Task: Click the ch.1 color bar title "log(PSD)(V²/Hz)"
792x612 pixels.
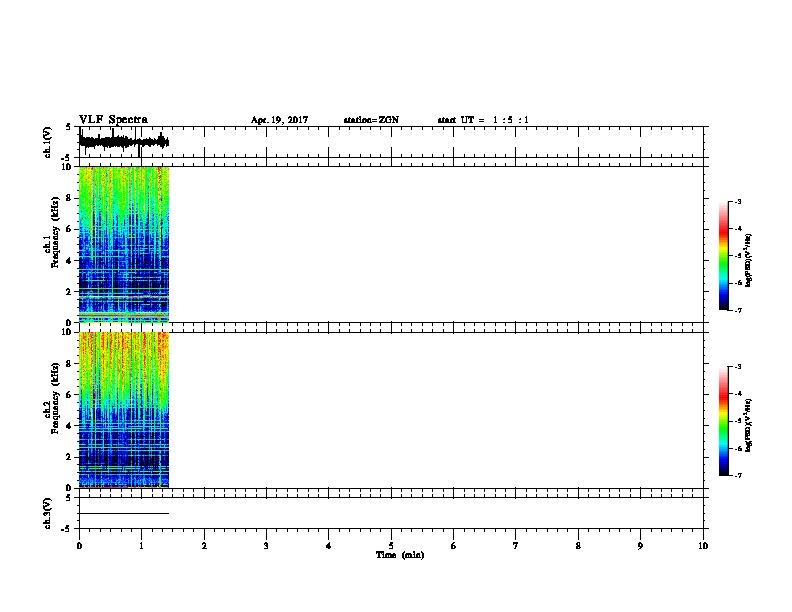Action: coord(749,260)
